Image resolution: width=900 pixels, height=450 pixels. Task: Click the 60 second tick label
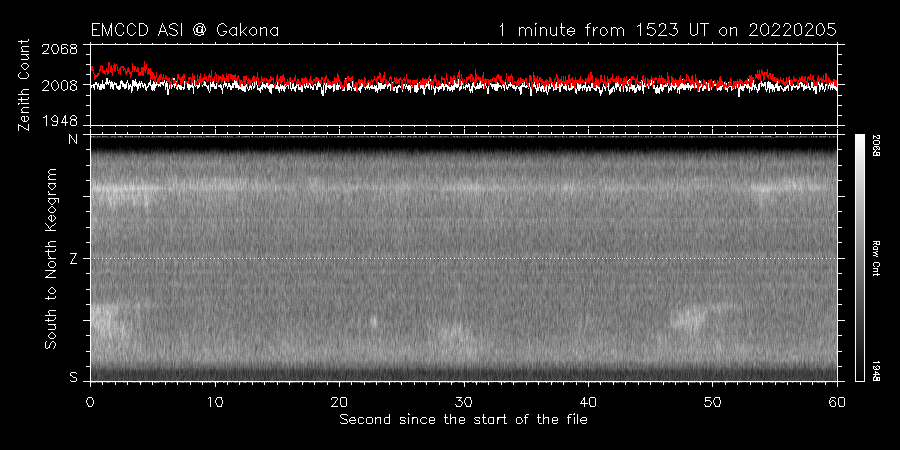tap(837, 401)
